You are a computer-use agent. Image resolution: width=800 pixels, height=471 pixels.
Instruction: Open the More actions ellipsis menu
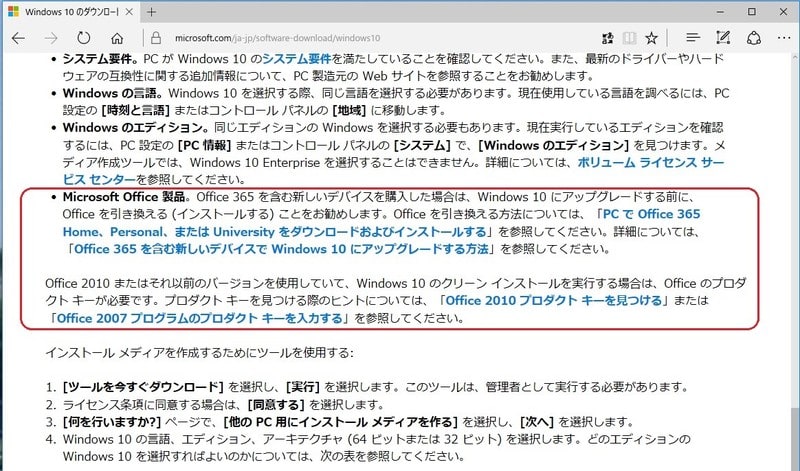(784, 38)
